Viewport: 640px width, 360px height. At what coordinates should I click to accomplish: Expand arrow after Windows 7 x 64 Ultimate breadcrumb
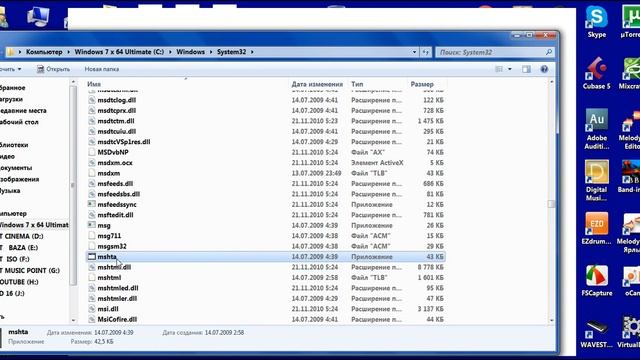(170, 52)
